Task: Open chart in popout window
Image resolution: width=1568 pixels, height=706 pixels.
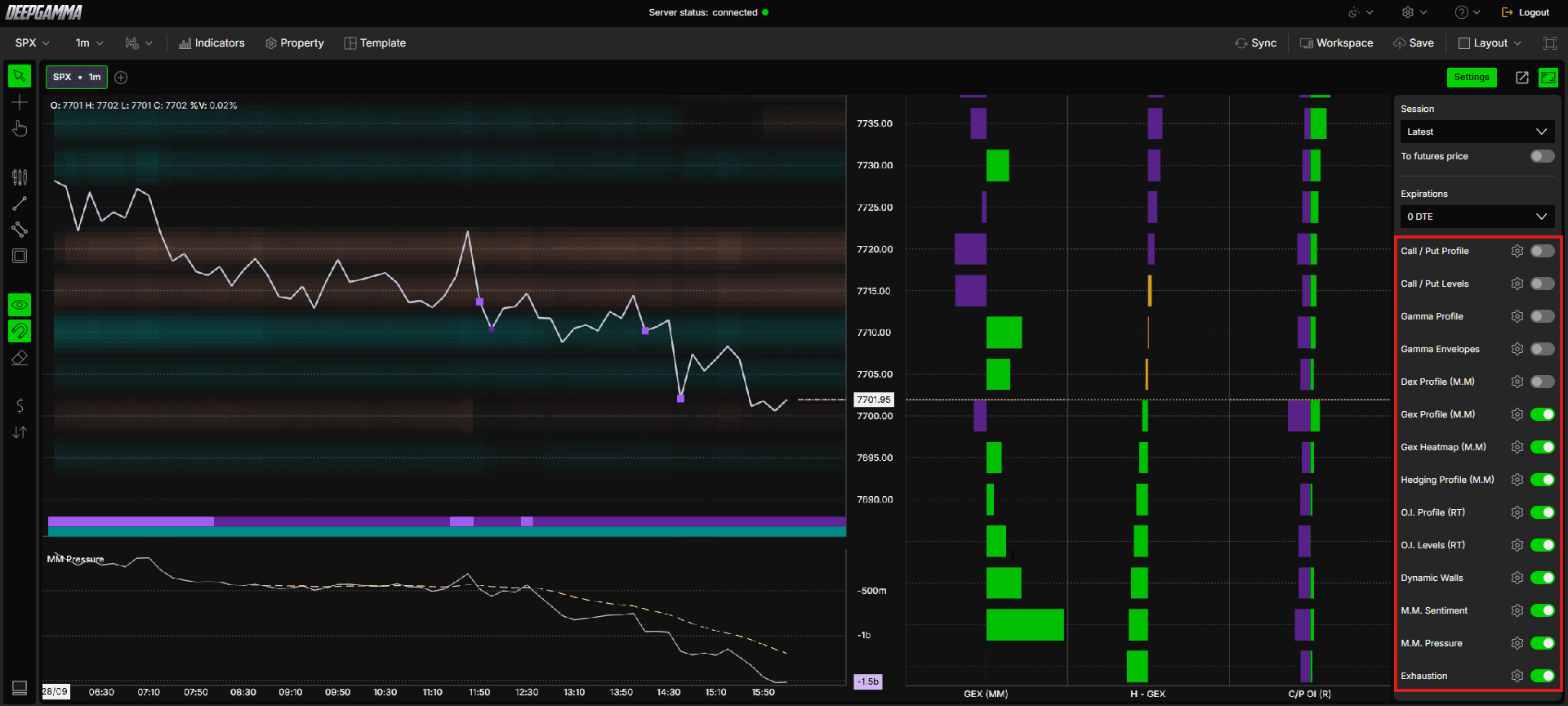Action: [1522, 78]
